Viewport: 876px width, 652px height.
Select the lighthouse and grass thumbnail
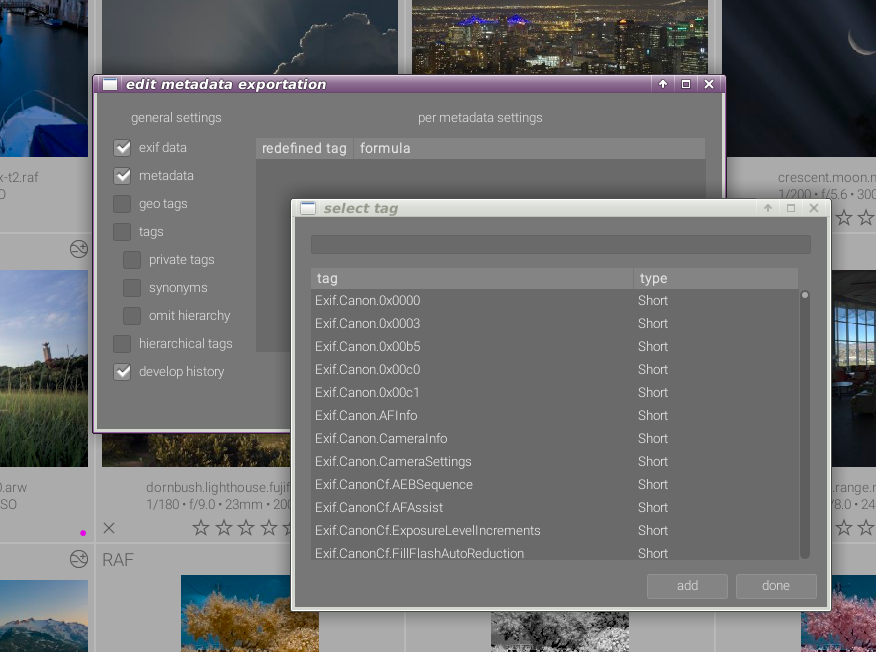44,369
